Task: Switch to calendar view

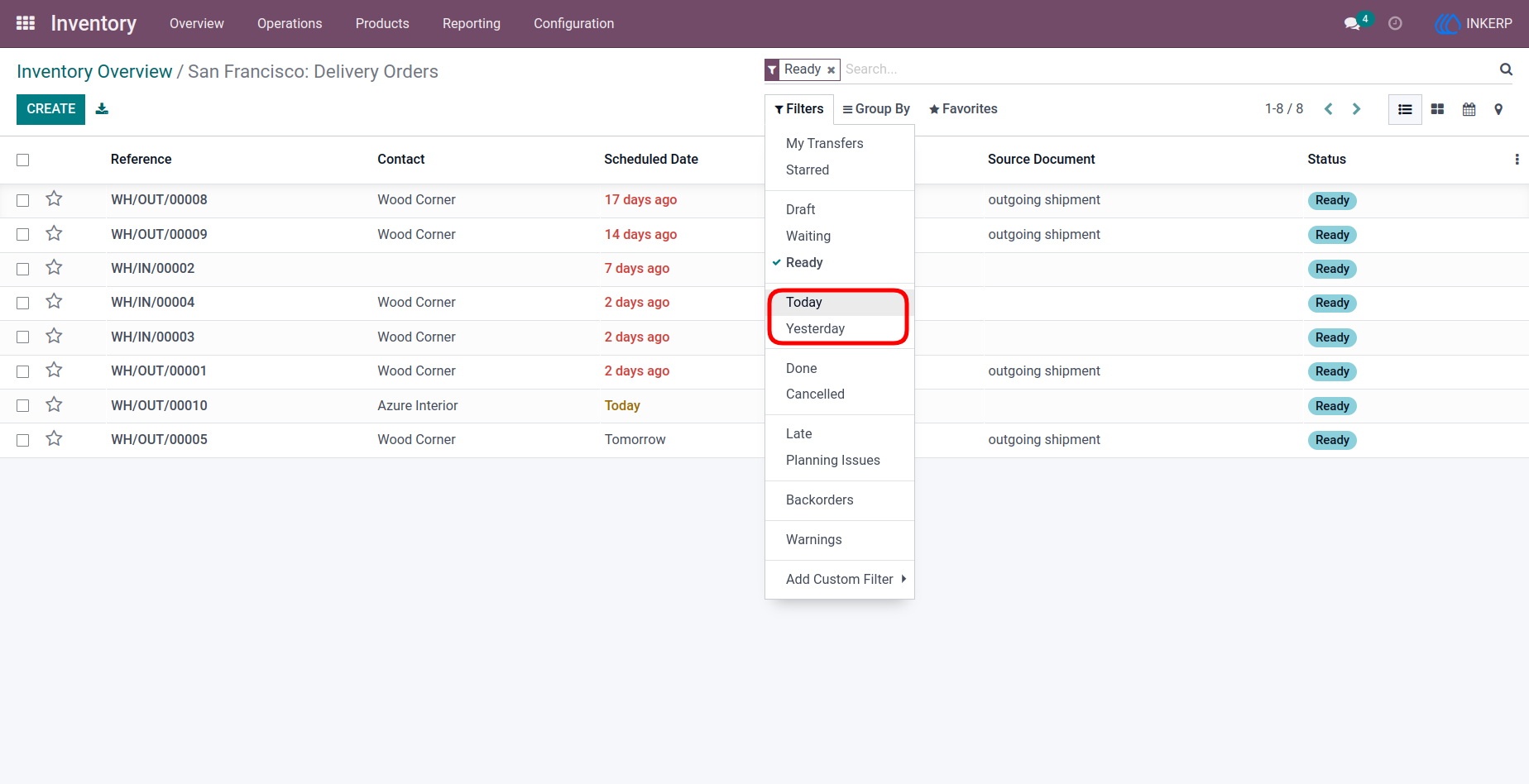Action: point(1469,109)
